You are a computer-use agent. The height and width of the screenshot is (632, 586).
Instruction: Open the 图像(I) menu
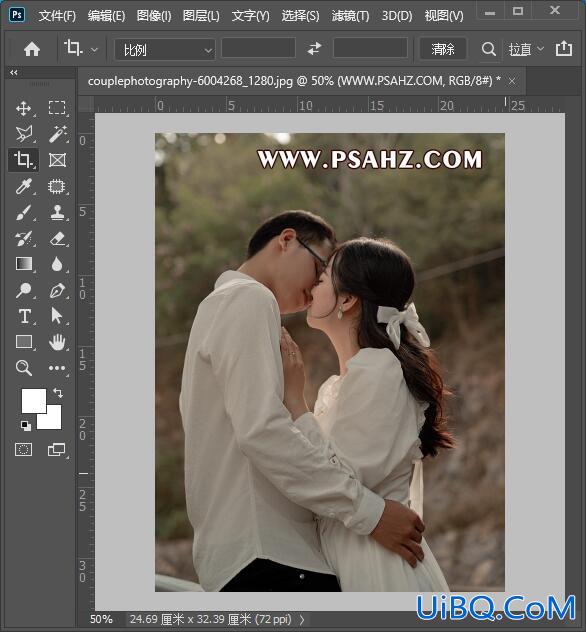[x=154, y=16]
